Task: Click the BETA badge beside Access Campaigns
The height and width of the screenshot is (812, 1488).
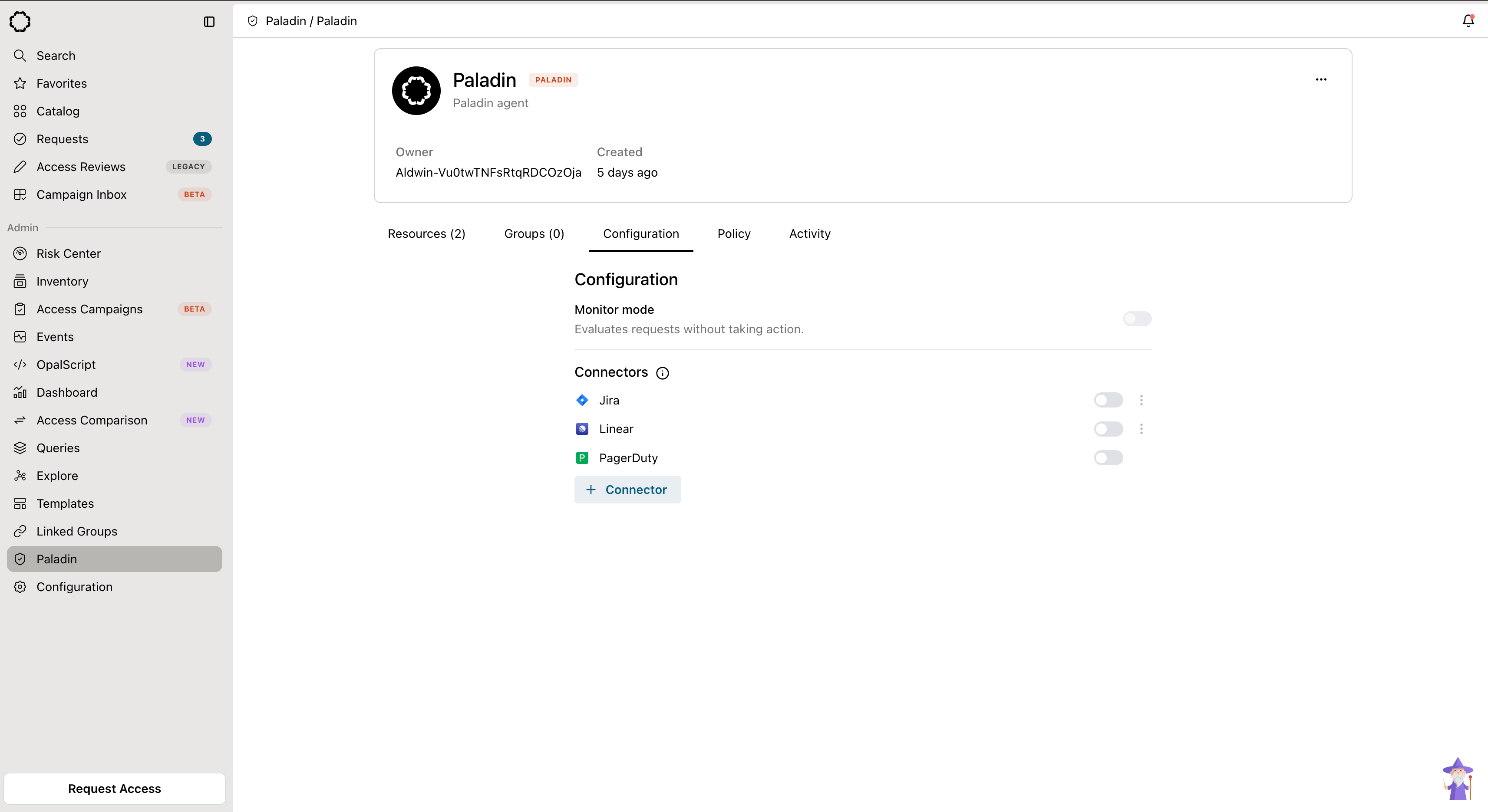Action: point(194,309)
